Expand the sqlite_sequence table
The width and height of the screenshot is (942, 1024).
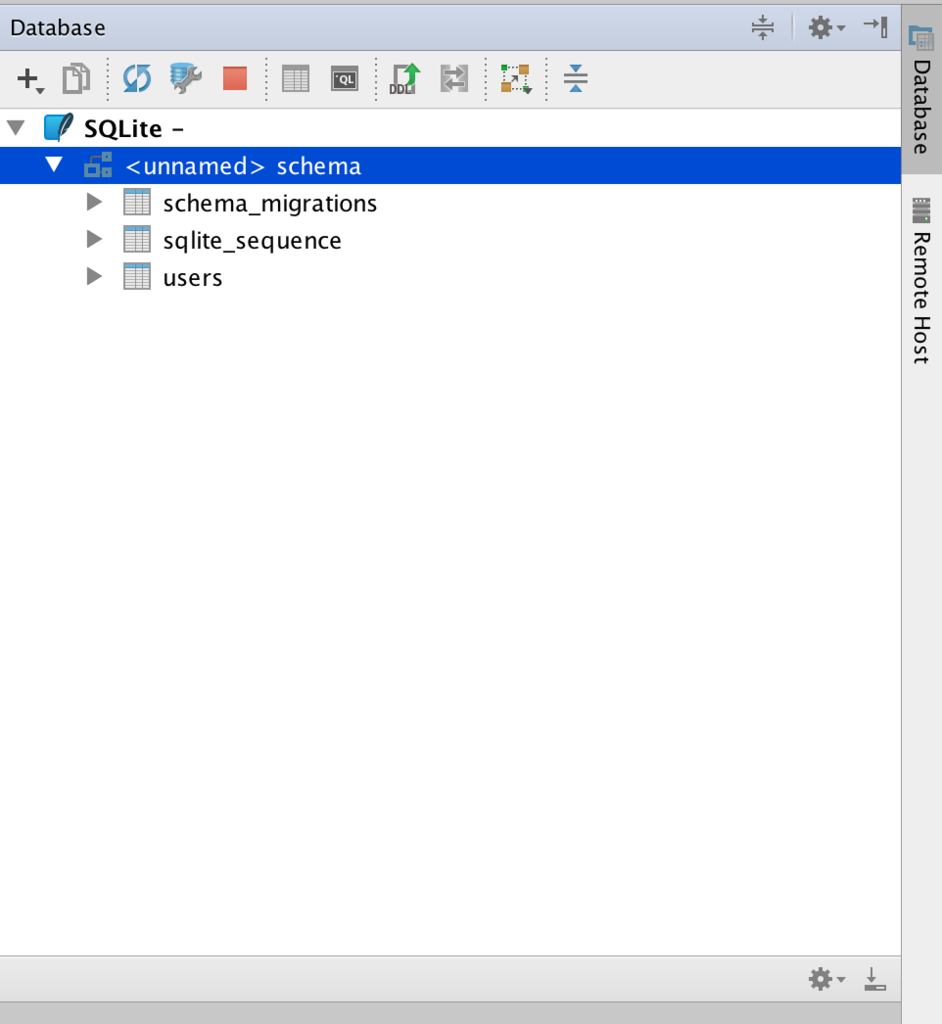(x=94, y=240)
